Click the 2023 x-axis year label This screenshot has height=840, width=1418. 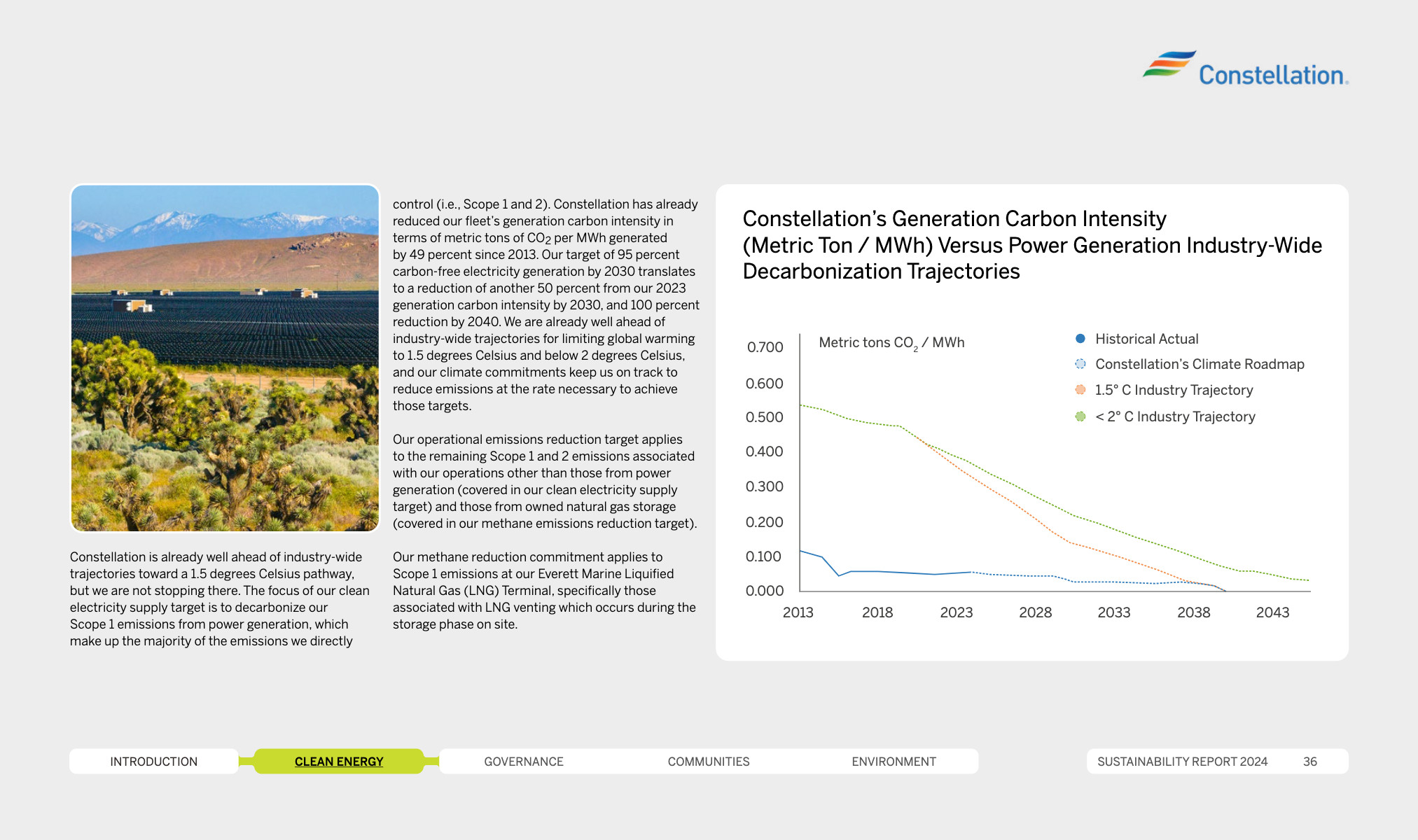[x=956, y=612]
